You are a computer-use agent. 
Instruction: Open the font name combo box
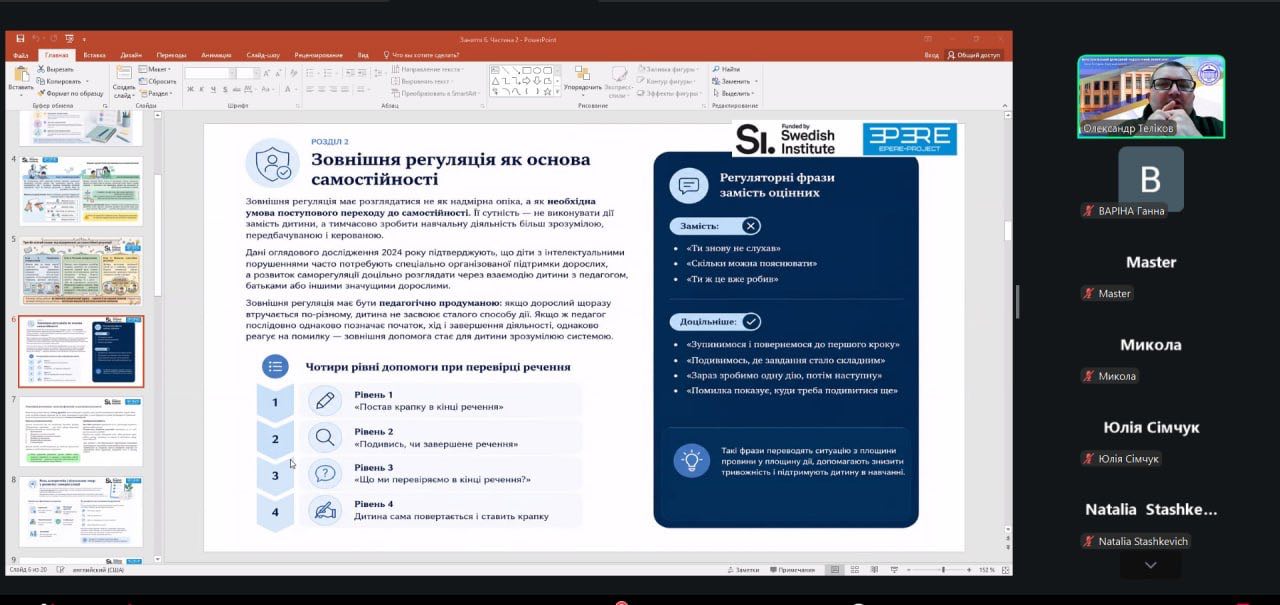209,73
